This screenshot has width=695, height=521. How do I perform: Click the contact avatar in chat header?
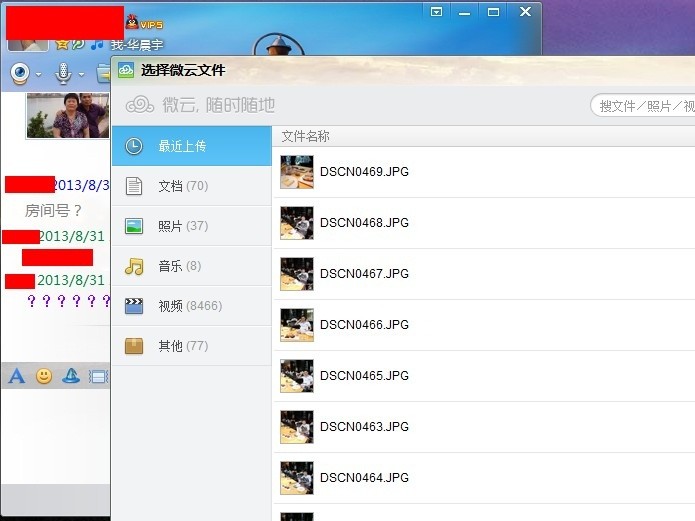click(x=28, y=45)
